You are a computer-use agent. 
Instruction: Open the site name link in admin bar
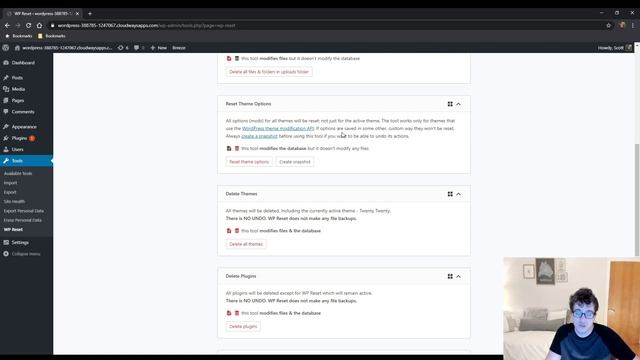tap(63, 48)
